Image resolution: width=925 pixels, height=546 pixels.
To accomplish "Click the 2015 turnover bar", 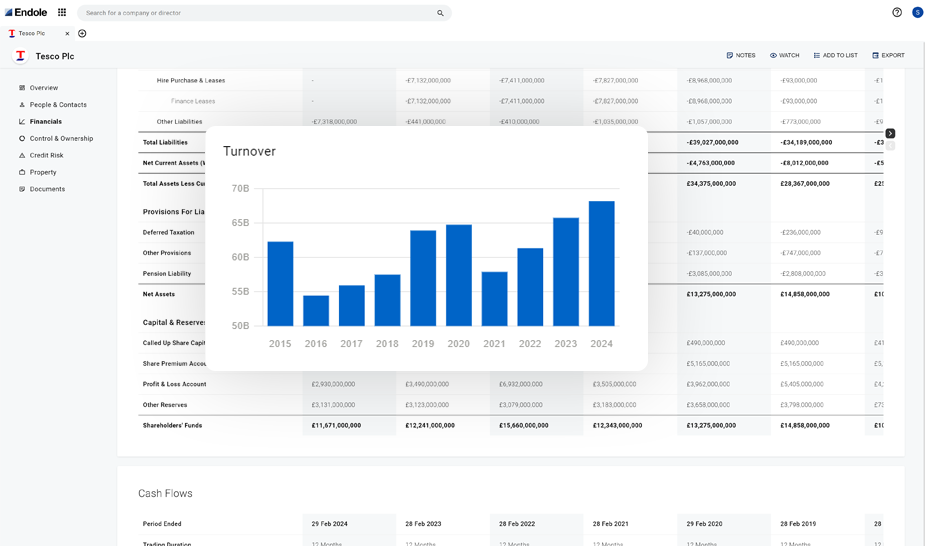I will click(280, 284).
